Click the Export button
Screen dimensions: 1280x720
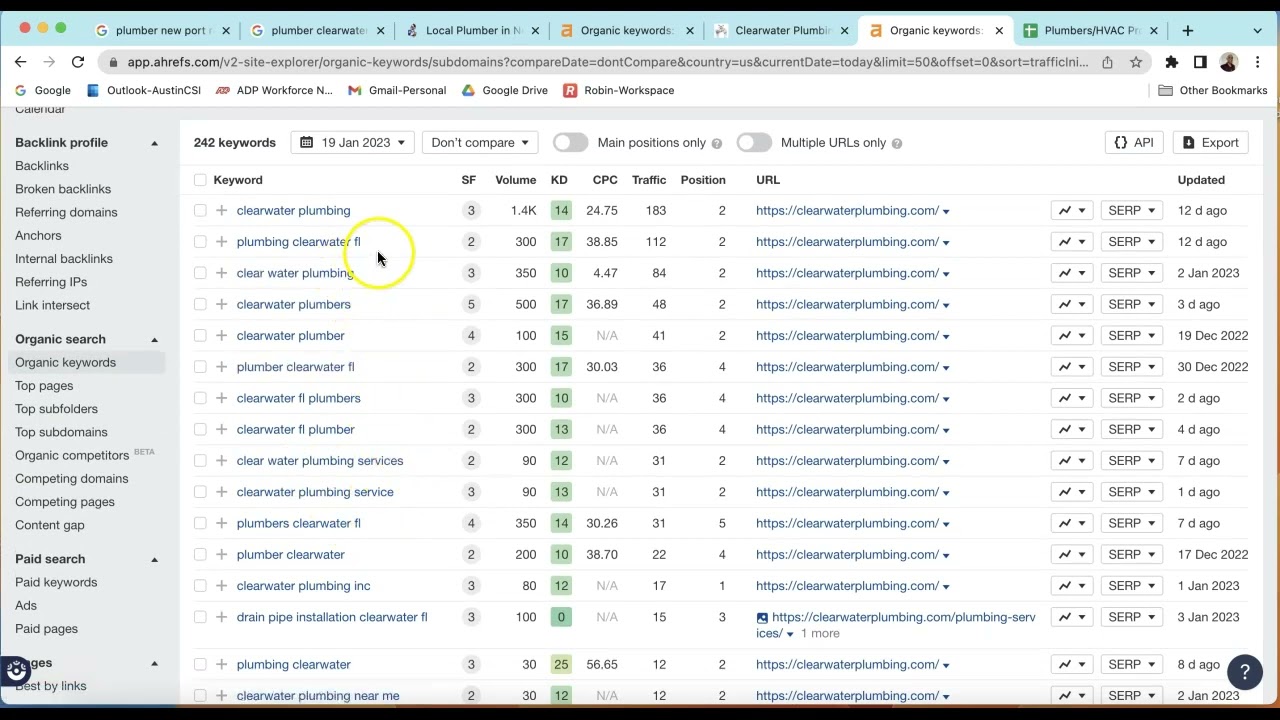tap(1210, 143)
